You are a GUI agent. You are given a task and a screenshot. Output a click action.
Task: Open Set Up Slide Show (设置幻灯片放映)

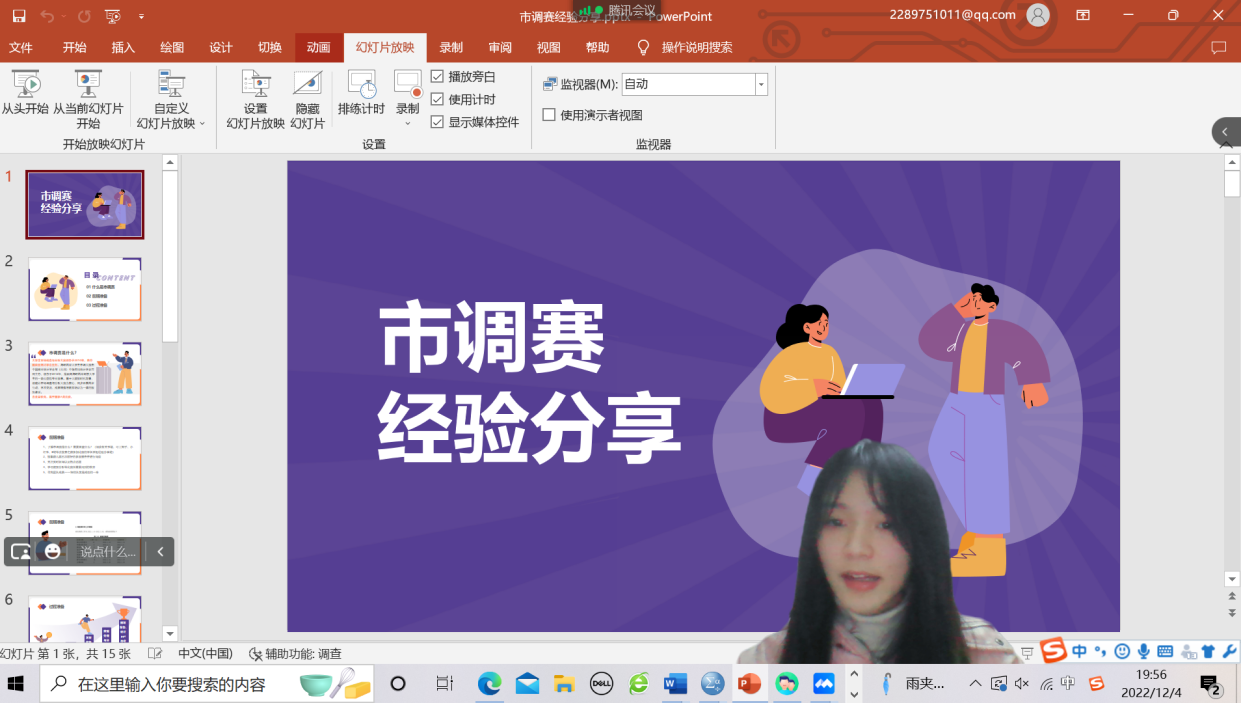(256, 86)
